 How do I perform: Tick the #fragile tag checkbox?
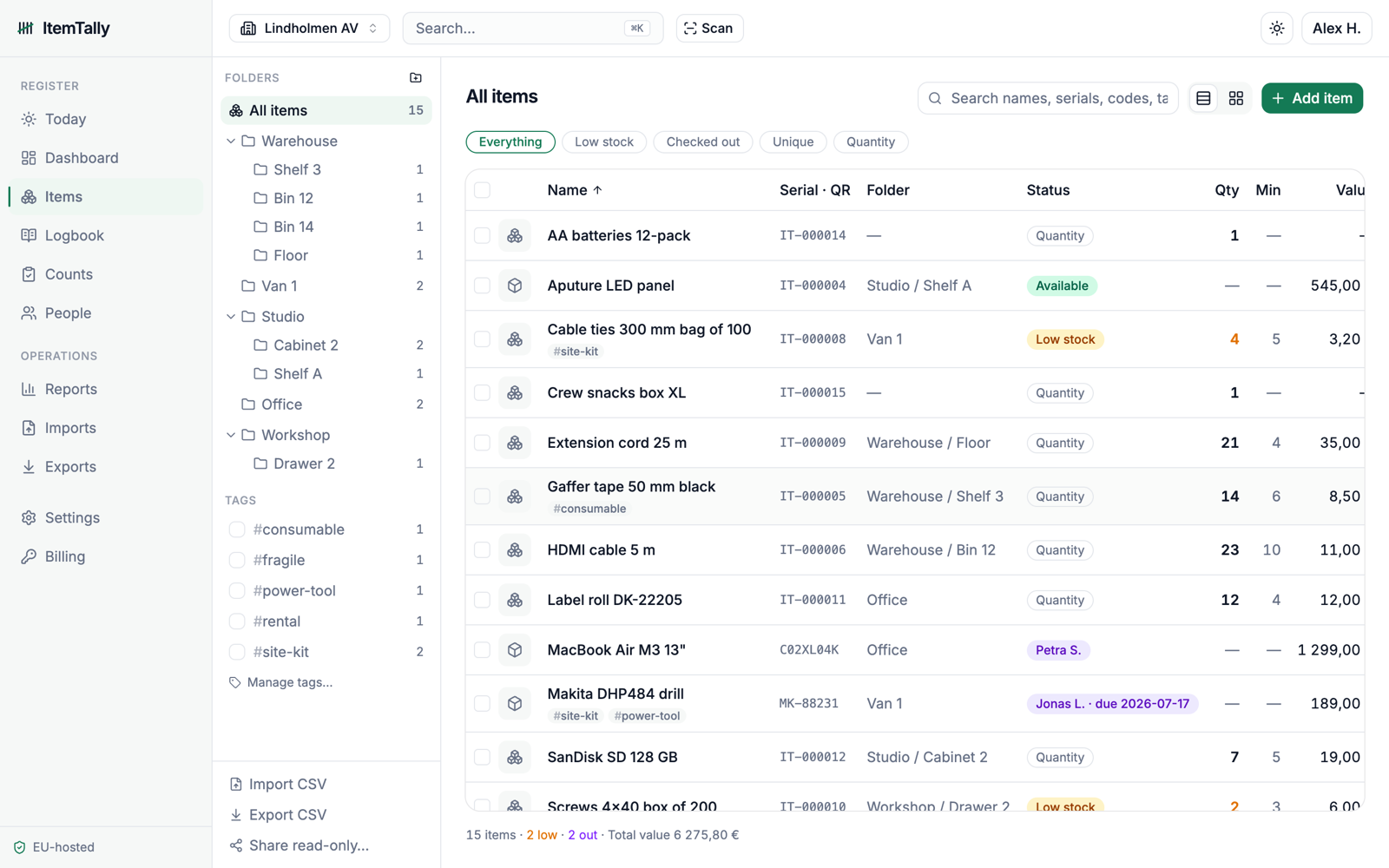tap(236, 560)
